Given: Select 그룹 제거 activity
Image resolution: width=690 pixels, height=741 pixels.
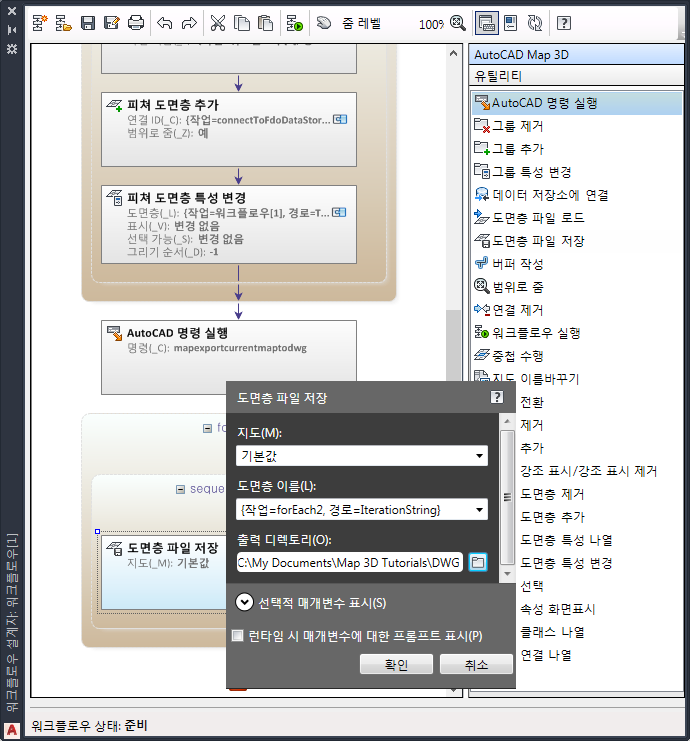Looking at the screenshot, I should tap(577, 126).
